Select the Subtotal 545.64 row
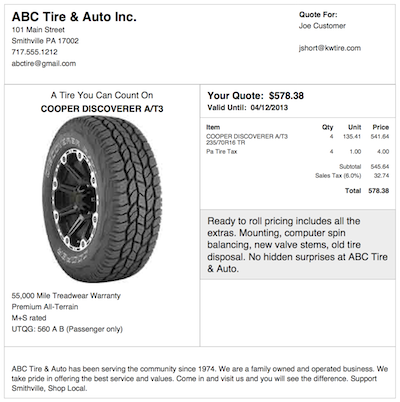Image resolution: width=400 pixels, height=402 pixels. 364,166
